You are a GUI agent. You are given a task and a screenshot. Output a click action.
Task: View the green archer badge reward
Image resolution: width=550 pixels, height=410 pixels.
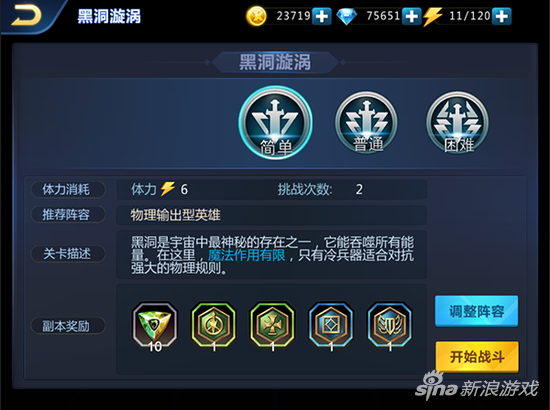(x=214, y=325)
